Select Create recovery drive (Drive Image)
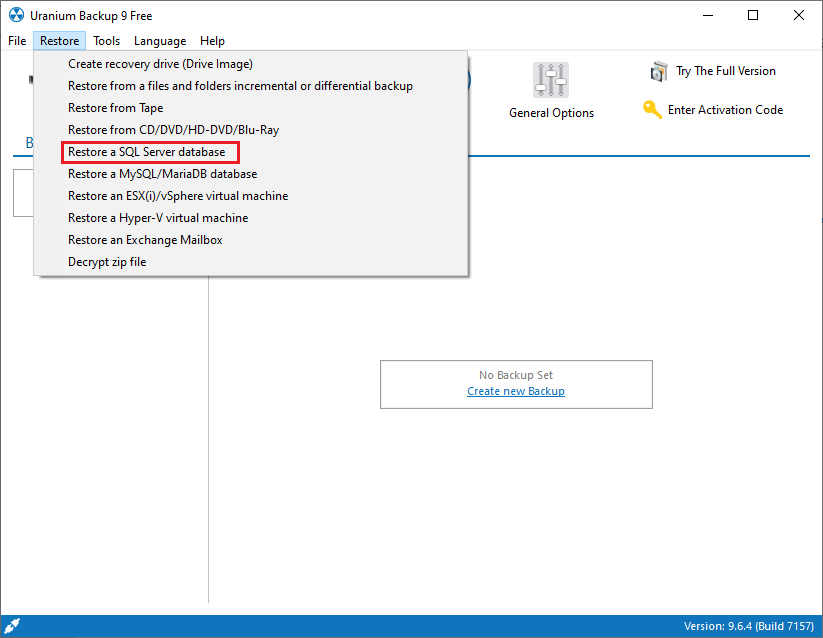 (160, 64)
